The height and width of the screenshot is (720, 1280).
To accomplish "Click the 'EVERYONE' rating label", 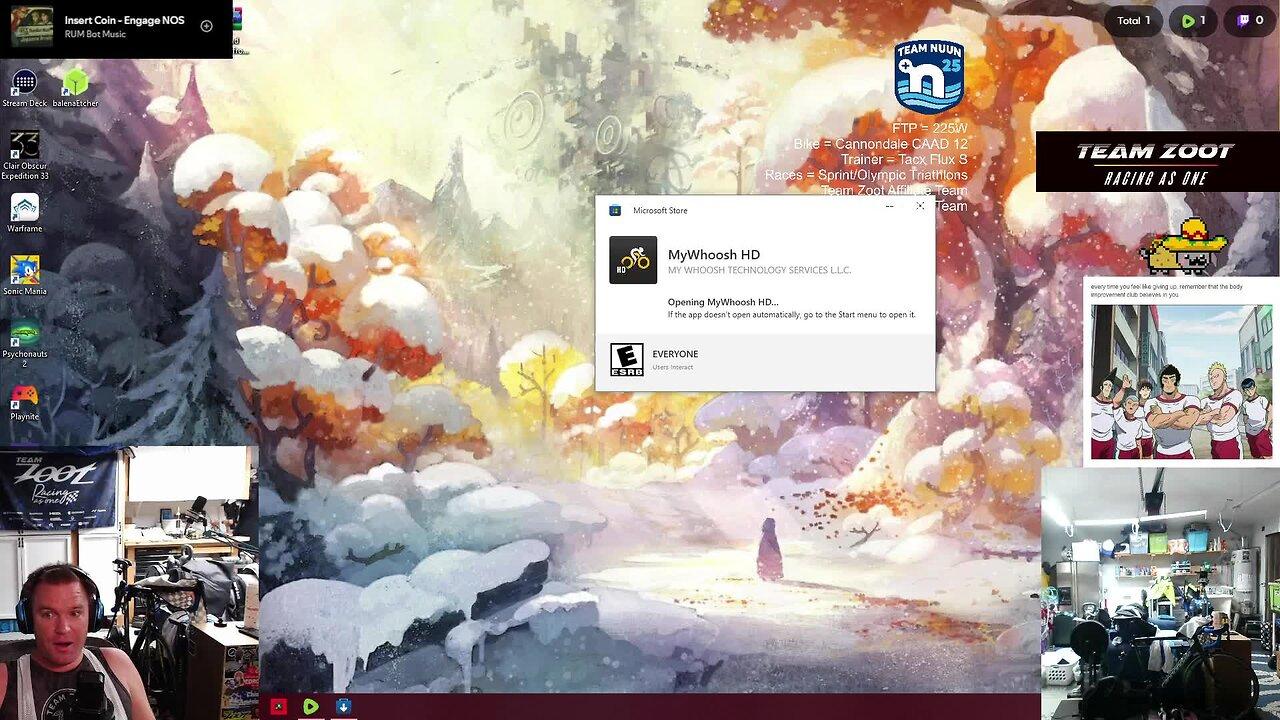I will click(x=675, y=354).
